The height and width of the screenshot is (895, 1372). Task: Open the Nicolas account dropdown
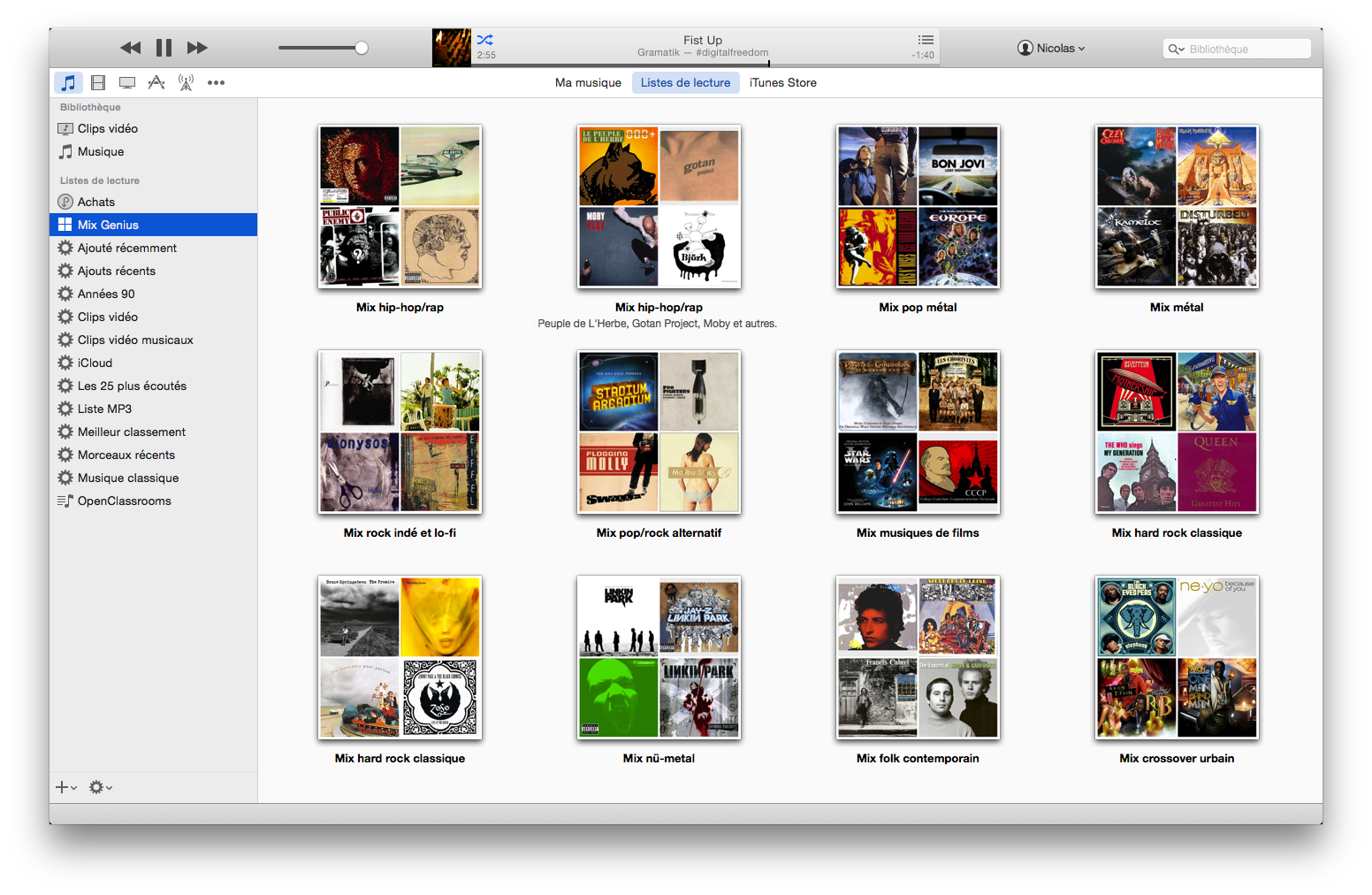(1051, 48)
